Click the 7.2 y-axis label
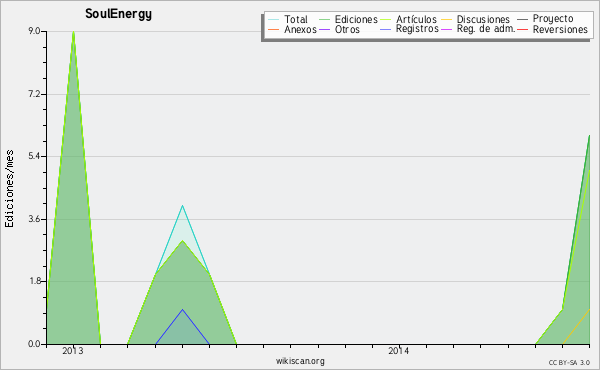The height and width of the screenshot is (370, 600). click(x=34, y=94)
